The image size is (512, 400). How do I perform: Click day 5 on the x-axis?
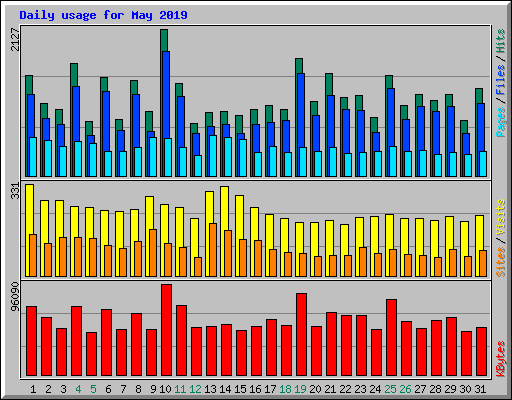click(x=93, y=389)
